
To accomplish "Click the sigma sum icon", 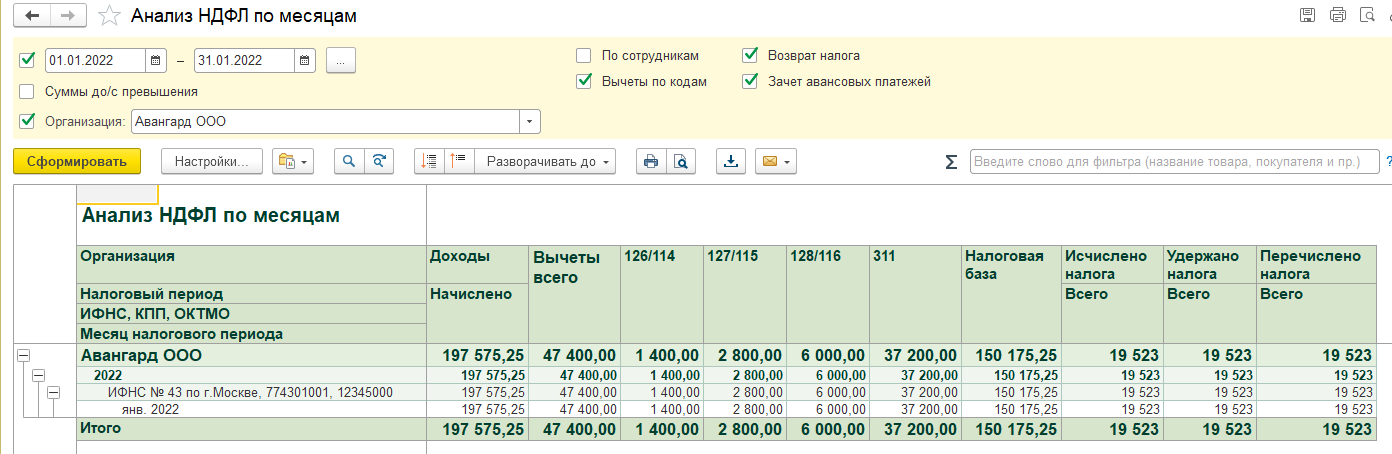I will click(x=951, y=162).
